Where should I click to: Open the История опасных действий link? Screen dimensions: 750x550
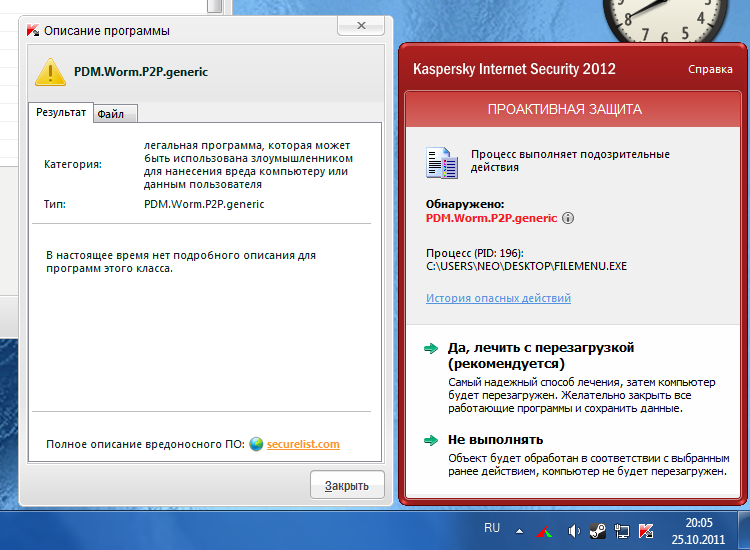tap(498, 298)
